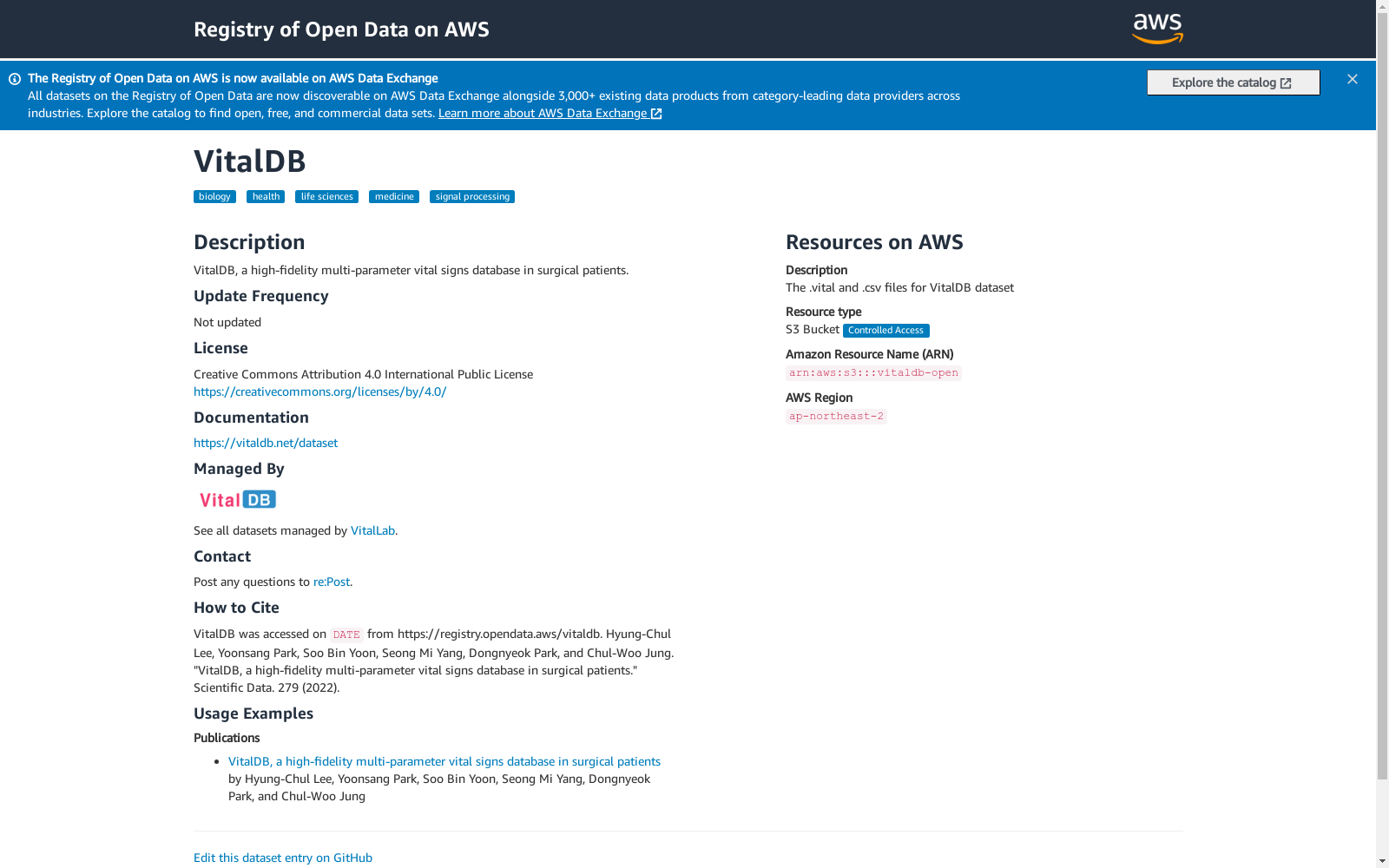Select the health tag
Screen dimensions: 1389x868
(x=266, y=197)
